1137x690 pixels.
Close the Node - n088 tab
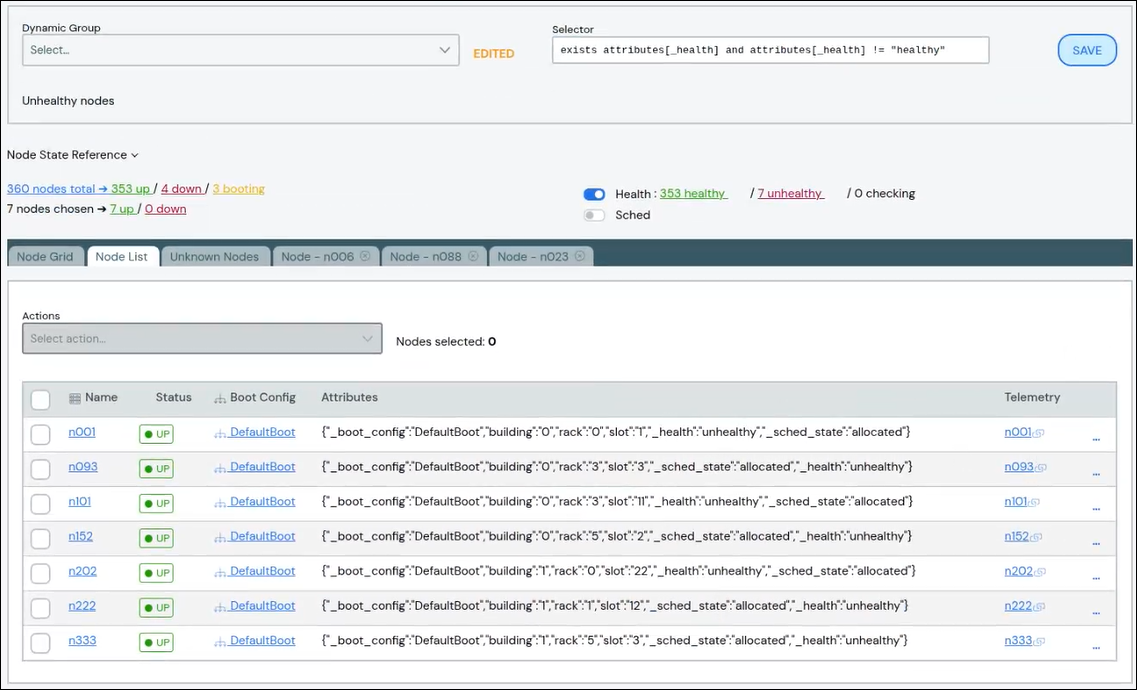(473, 257)
